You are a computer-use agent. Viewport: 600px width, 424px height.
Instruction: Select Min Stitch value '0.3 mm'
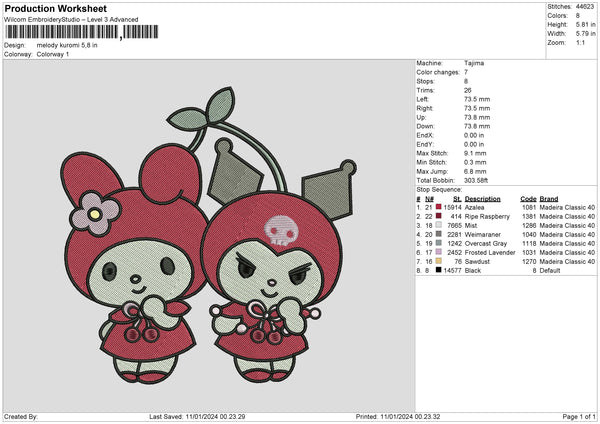(x=475, y=162)
